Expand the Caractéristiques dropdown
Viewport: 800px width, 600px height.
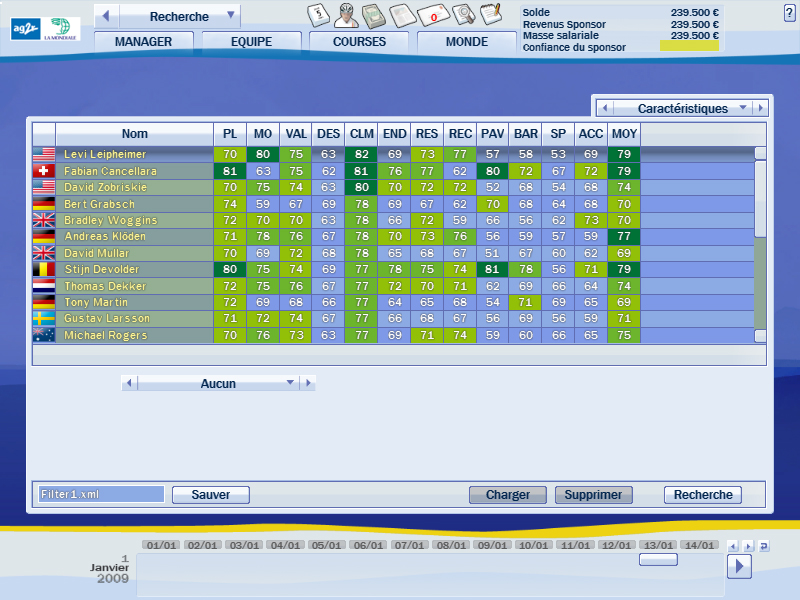click(x=742, y=107)
